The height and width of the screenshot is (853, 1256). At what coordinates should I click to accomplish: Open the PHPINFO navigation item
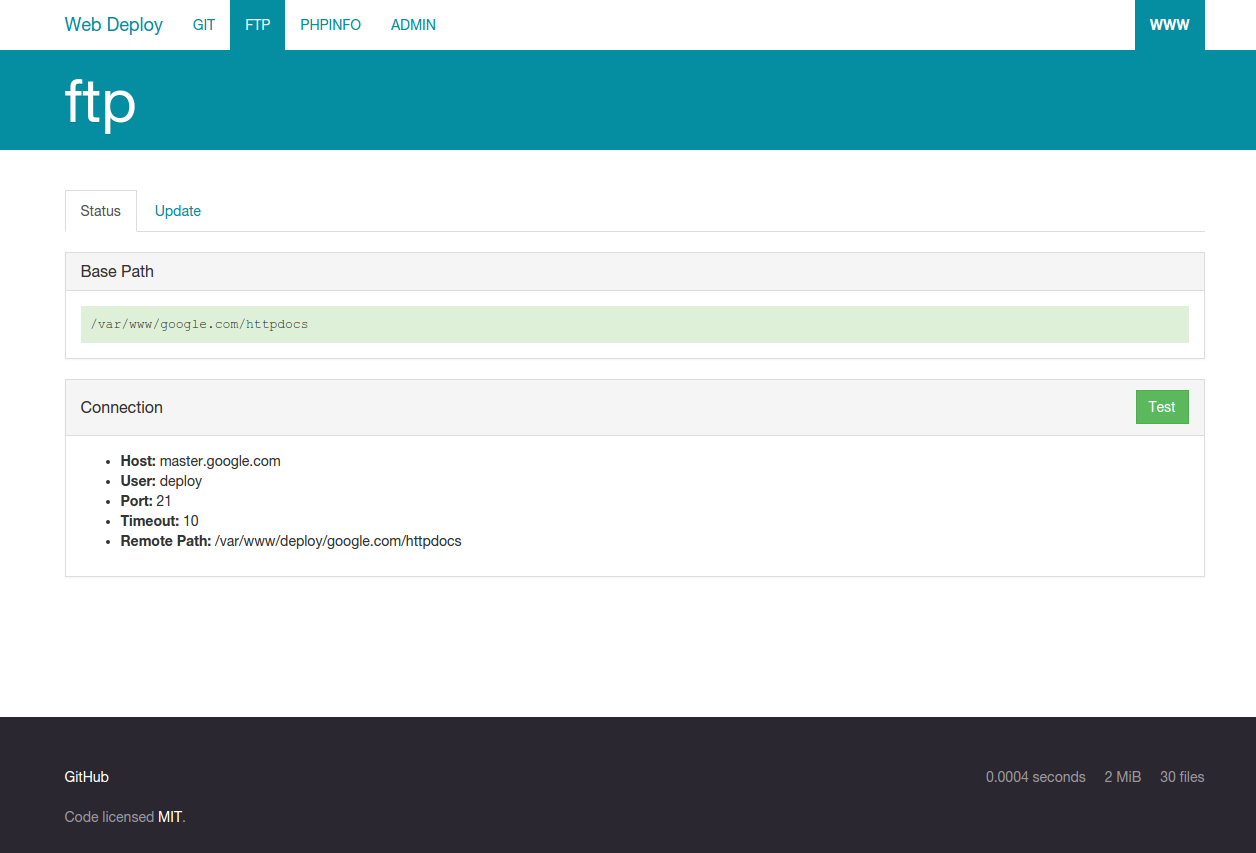(330, 25)
